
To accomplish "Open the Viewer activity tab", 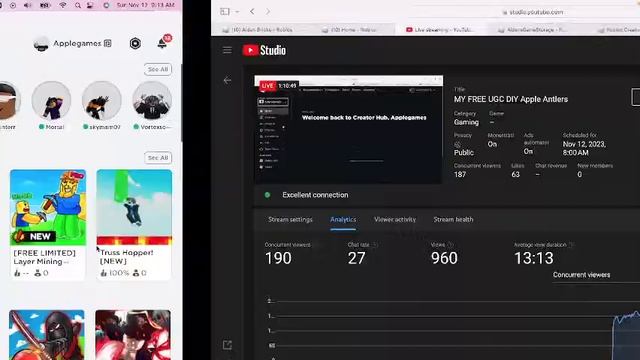I will point(395,220).
